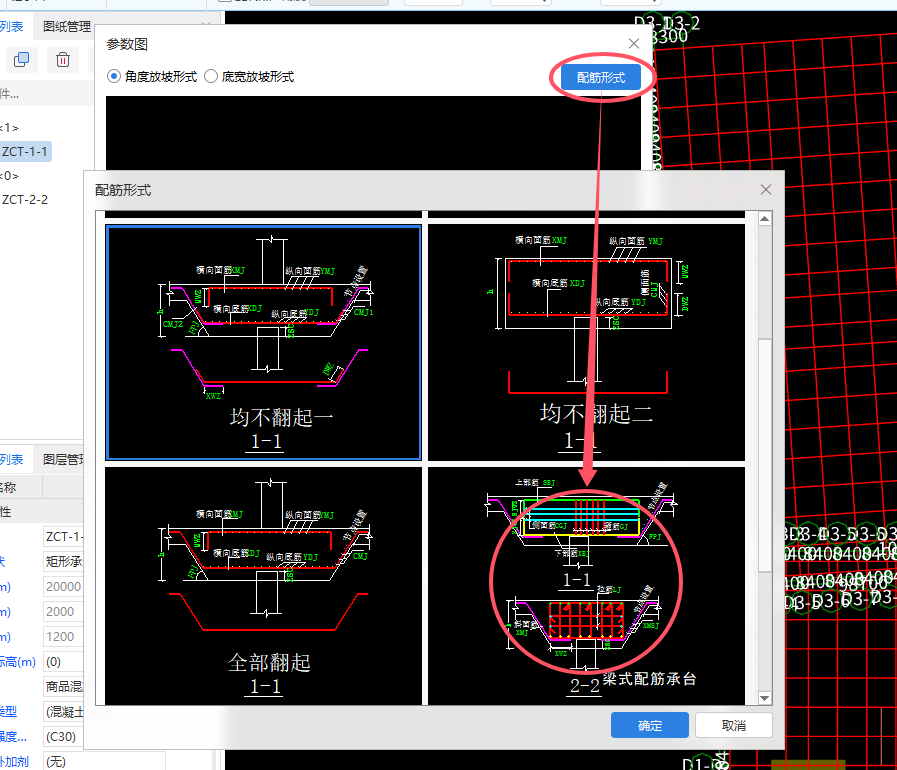Image resolution: width=897 pixels, height=770 pixels.
Task: Select the 梁式配筋承台 thumbnail
Action: [x=587, y=586]
